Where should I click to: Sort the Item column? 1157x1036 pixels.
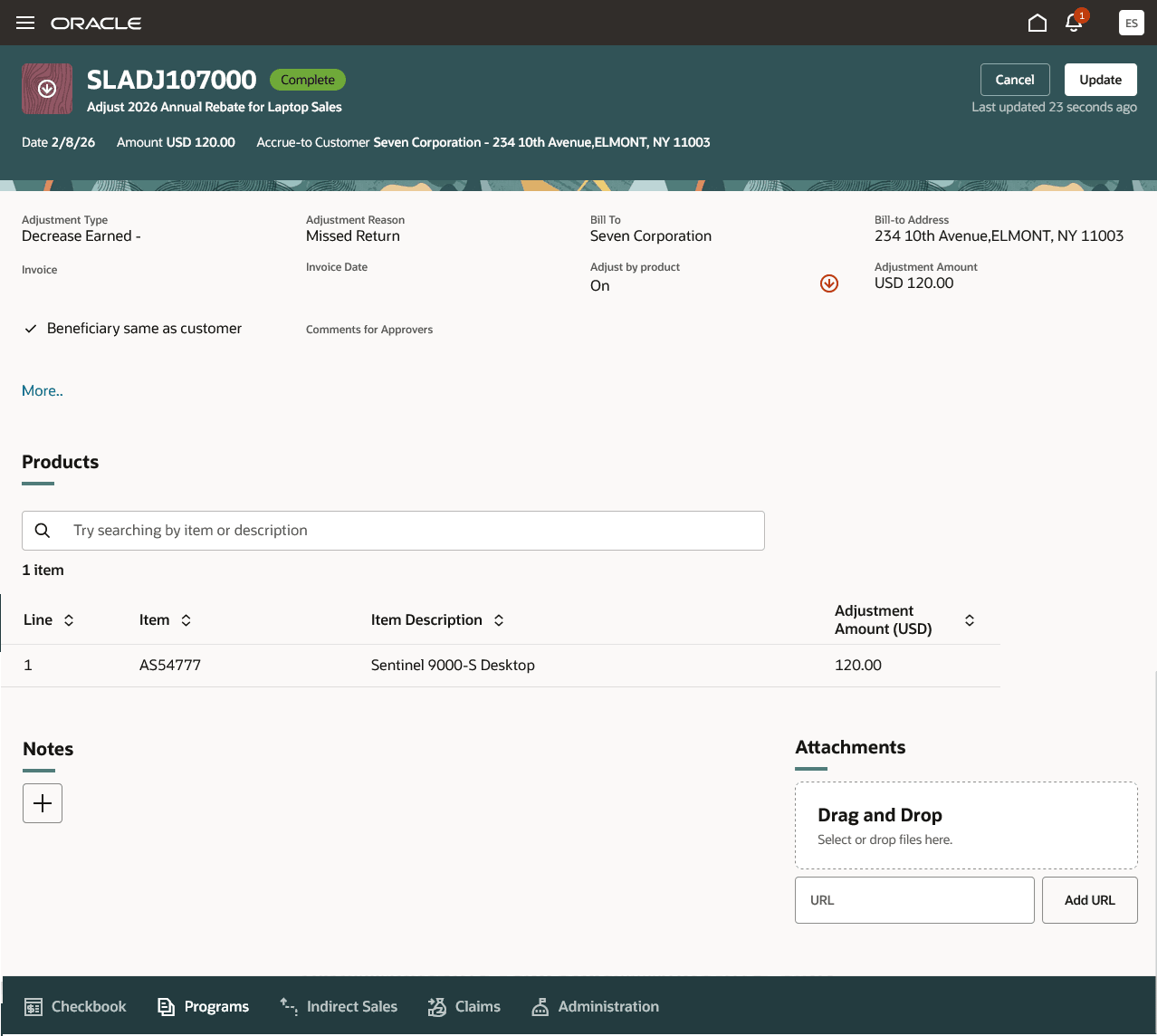(x=186, y=620)
